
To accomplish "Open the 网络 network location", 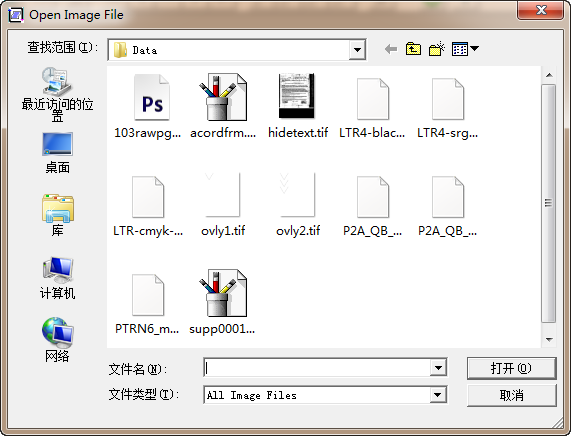I will click(57, 340).
